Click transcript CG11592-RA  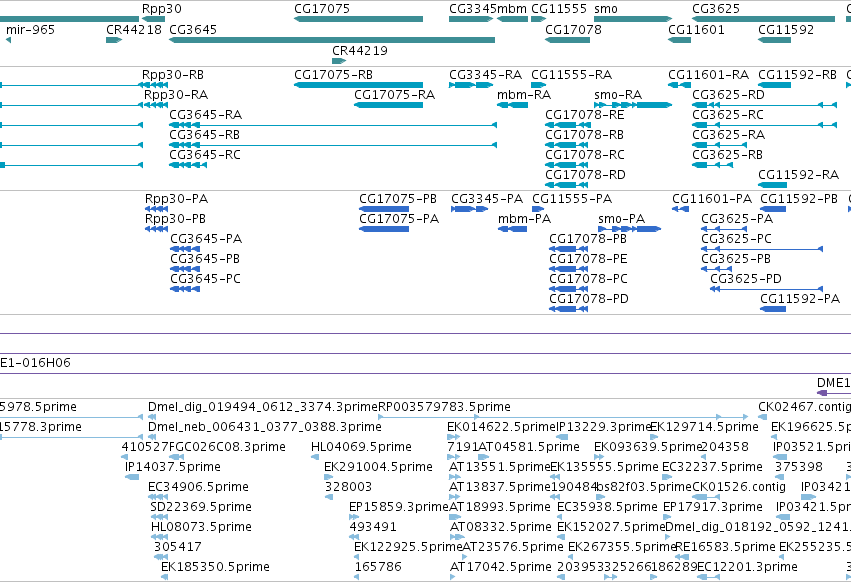pyautogui.click(x=798, y=175)
